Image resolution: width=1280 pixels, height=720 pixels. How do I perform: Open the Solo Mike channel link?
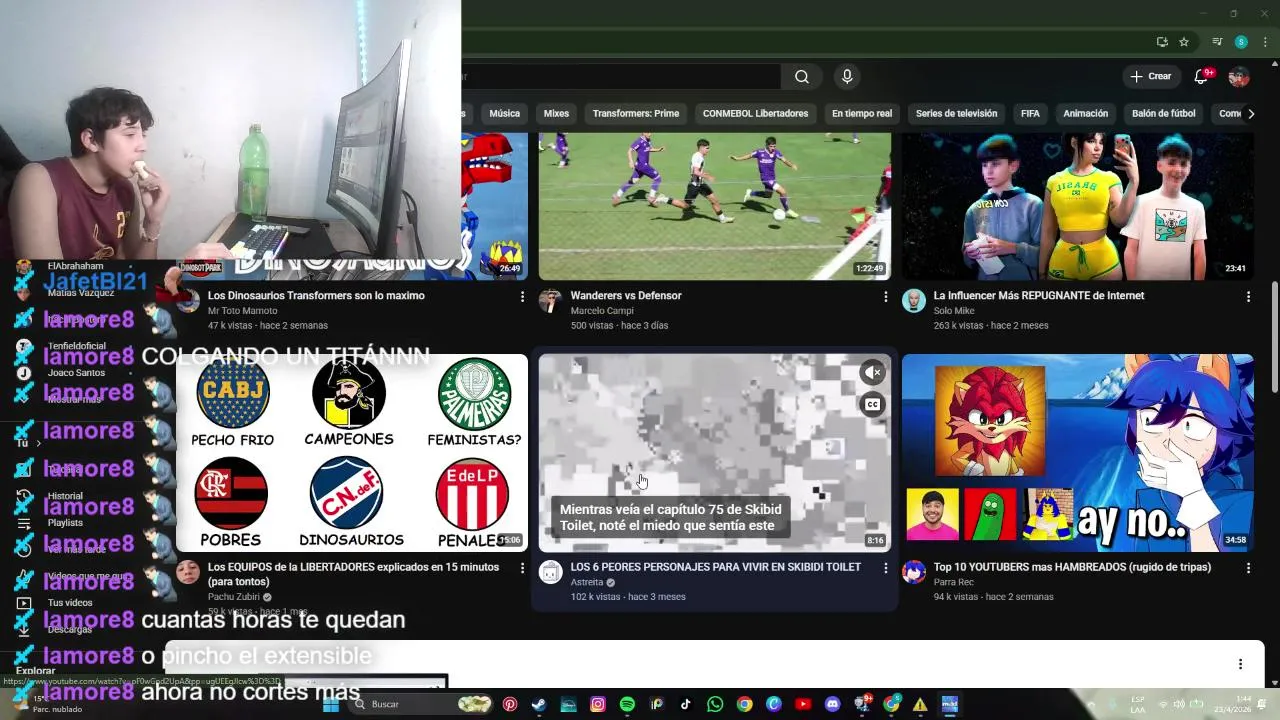point(954,311)
